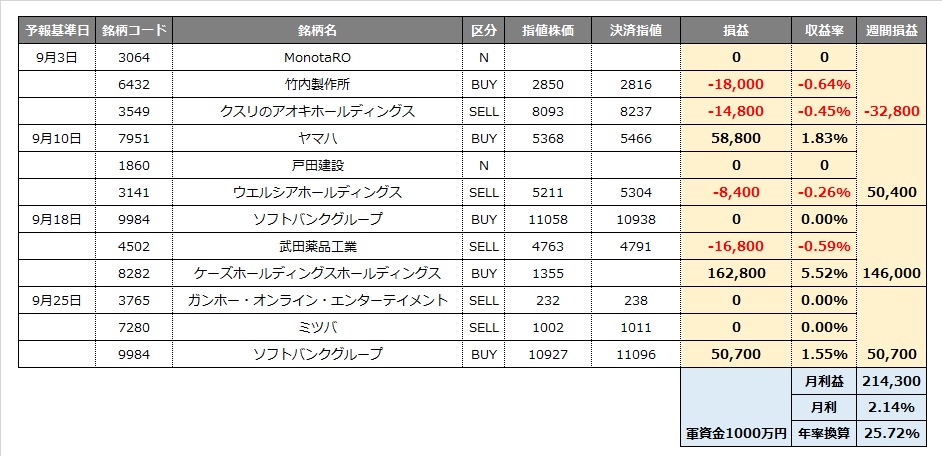Select the 週間損益 column header
The width and height of the screenshot is (942, 456).
coord(895,31)
